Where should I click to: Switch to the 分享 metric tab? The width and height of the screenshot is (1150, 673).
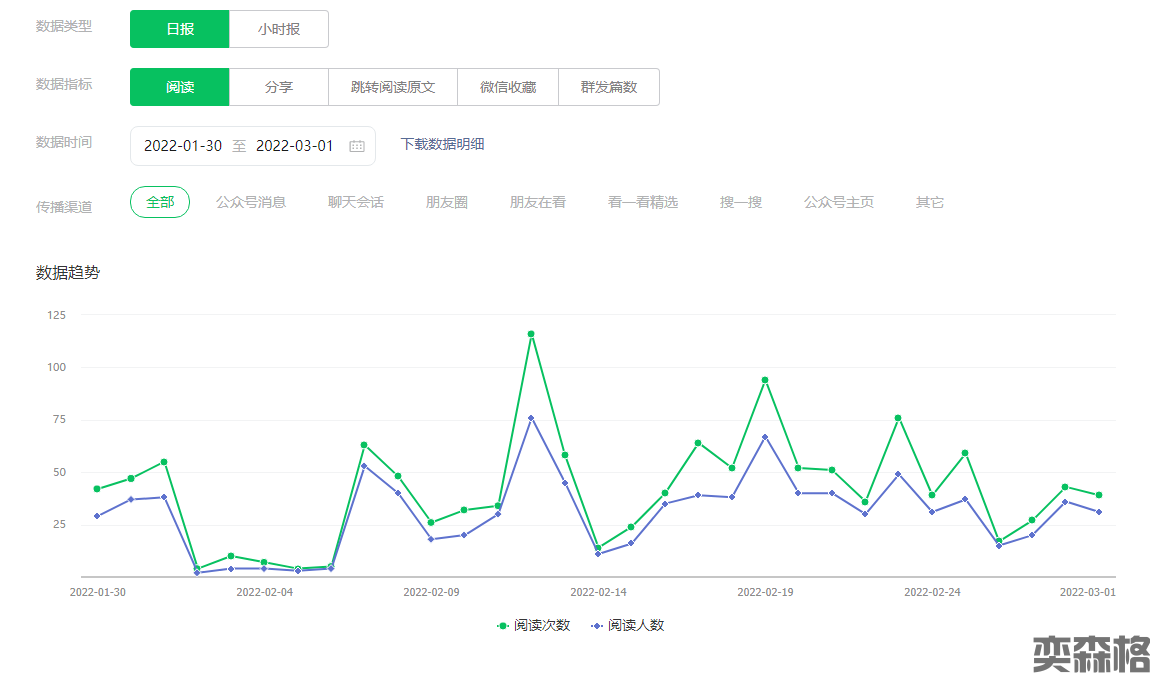point(279,87)
